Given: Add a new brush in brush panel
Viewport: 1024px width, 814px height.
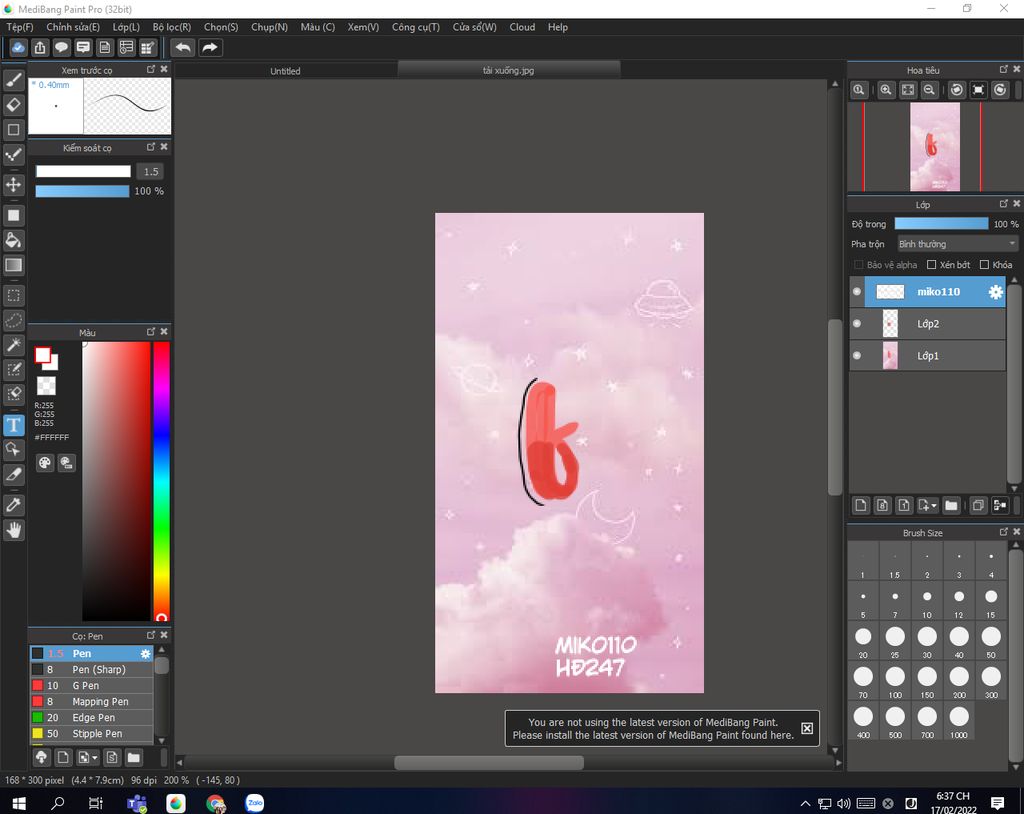Looking at the screenshot, I should pyautogui.click(x=63, y=757).
